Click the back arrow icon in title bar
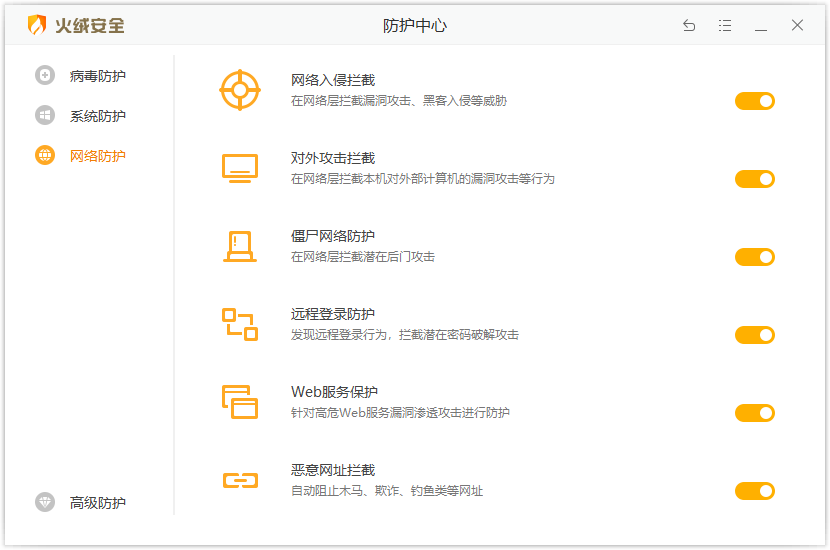The height and width of the screenshot is (550, 830). pyautogui.click(x=689, y=26)
